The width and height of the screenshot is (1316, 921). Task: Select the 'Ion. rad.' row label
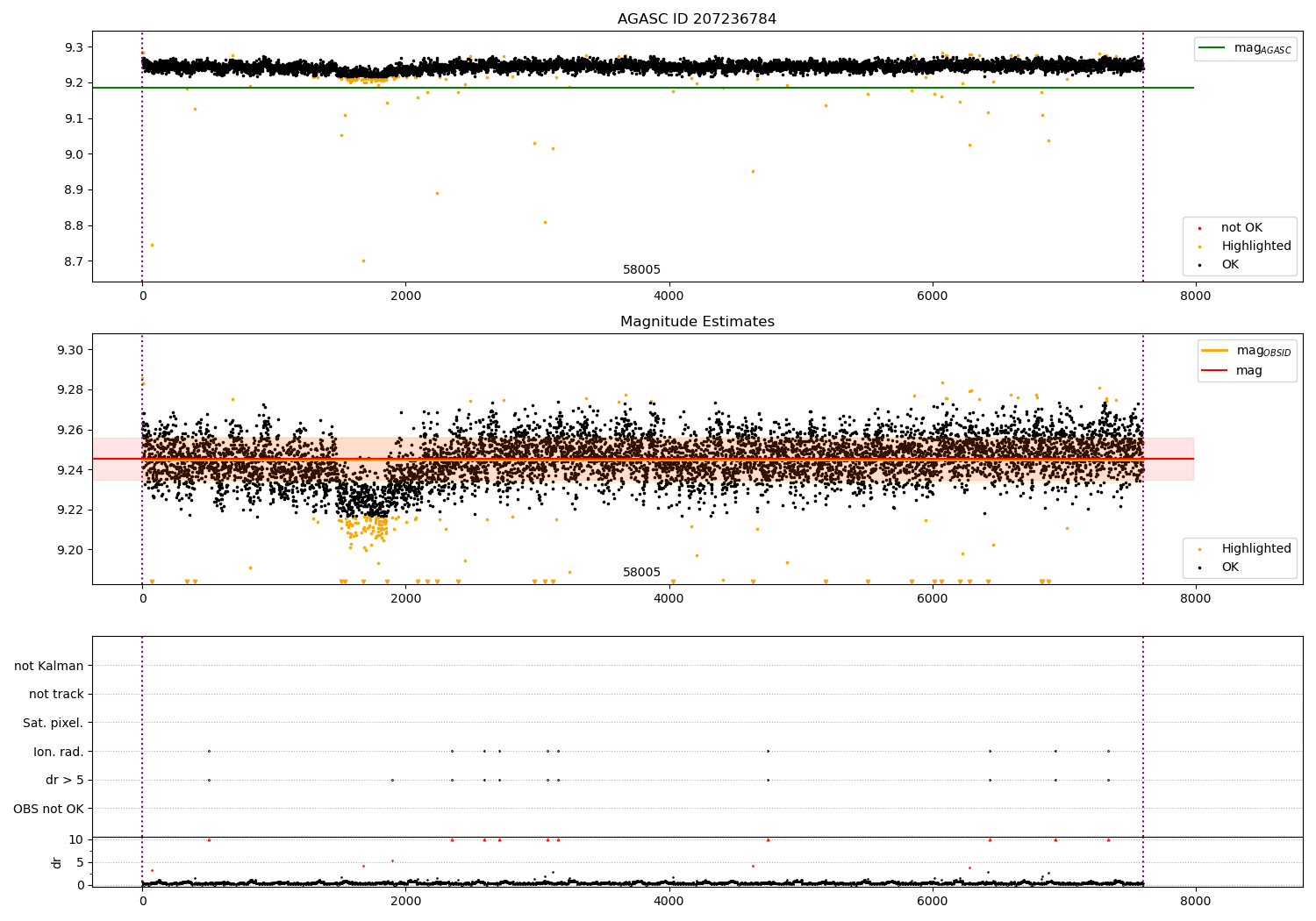pos(58,752)
